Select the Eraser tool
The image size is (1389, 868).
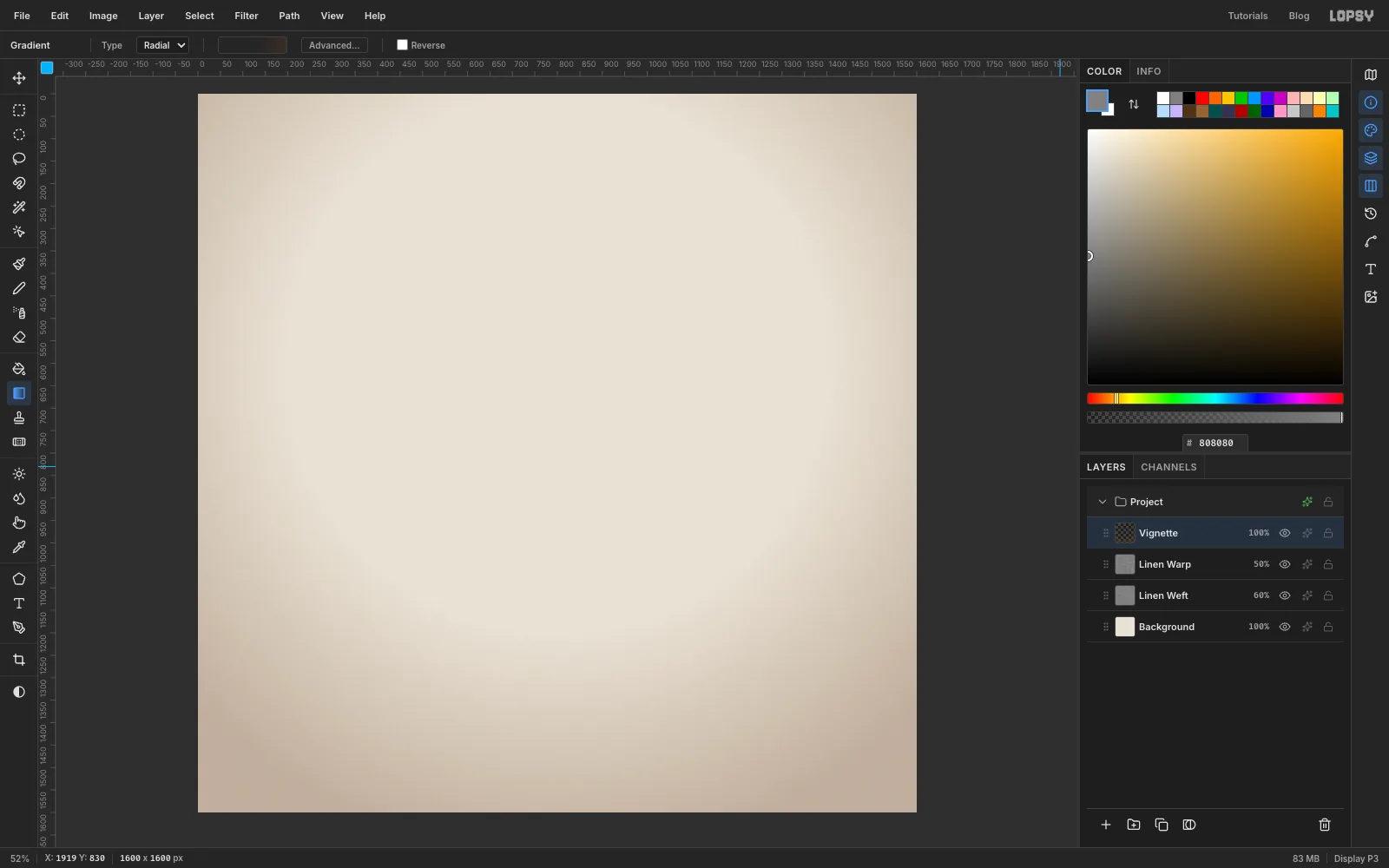tap(19, 337)
